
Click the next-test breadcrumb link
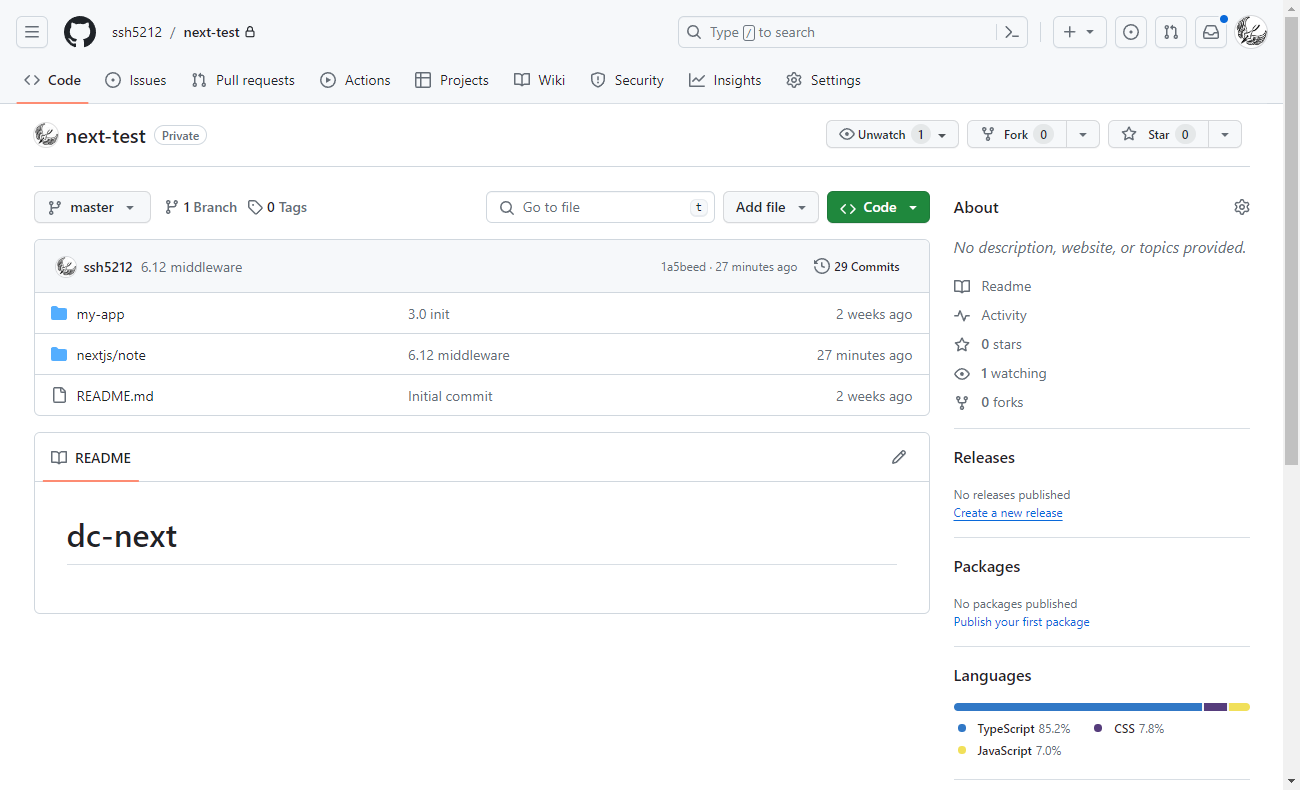pyautogui.click(x=212, y=32)
